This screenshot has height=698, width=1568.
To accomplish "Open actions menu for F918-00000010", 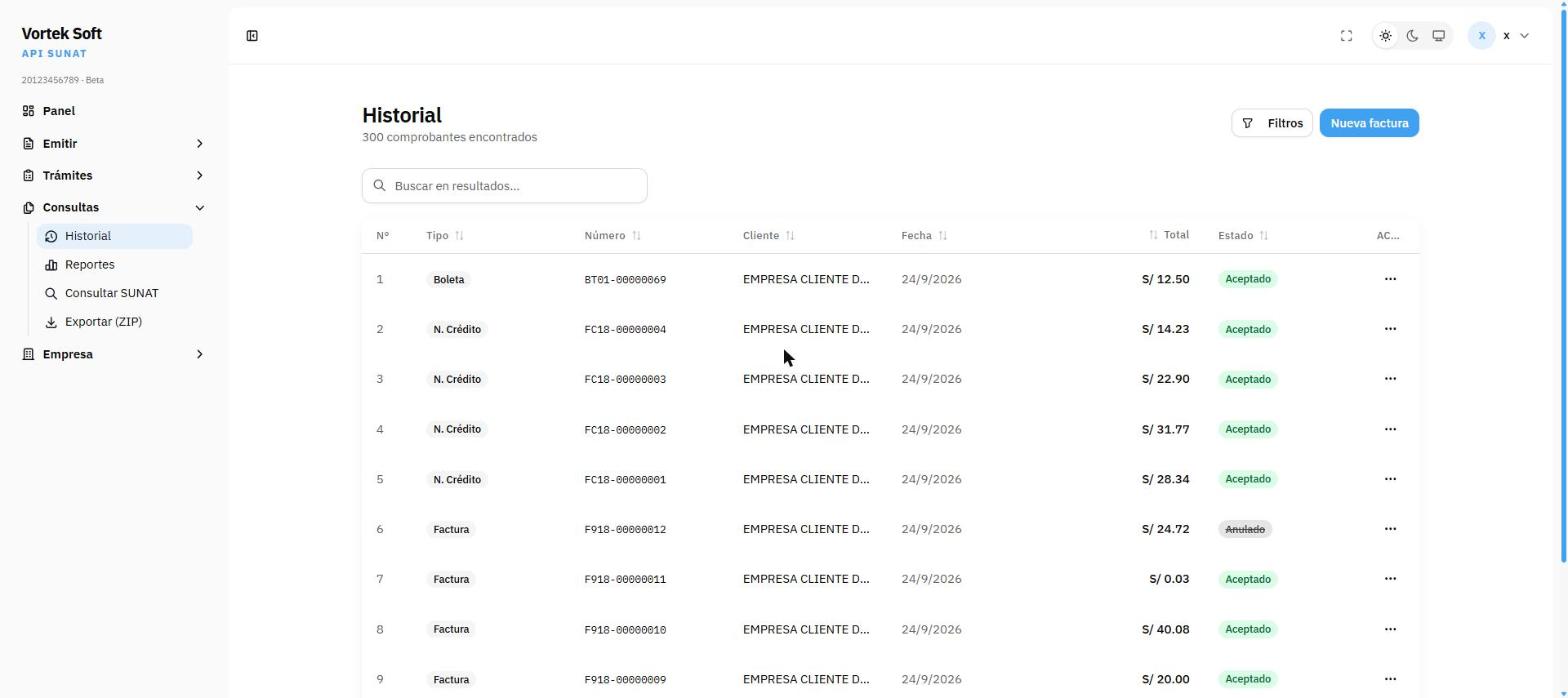I will (x=1390, y=629).
